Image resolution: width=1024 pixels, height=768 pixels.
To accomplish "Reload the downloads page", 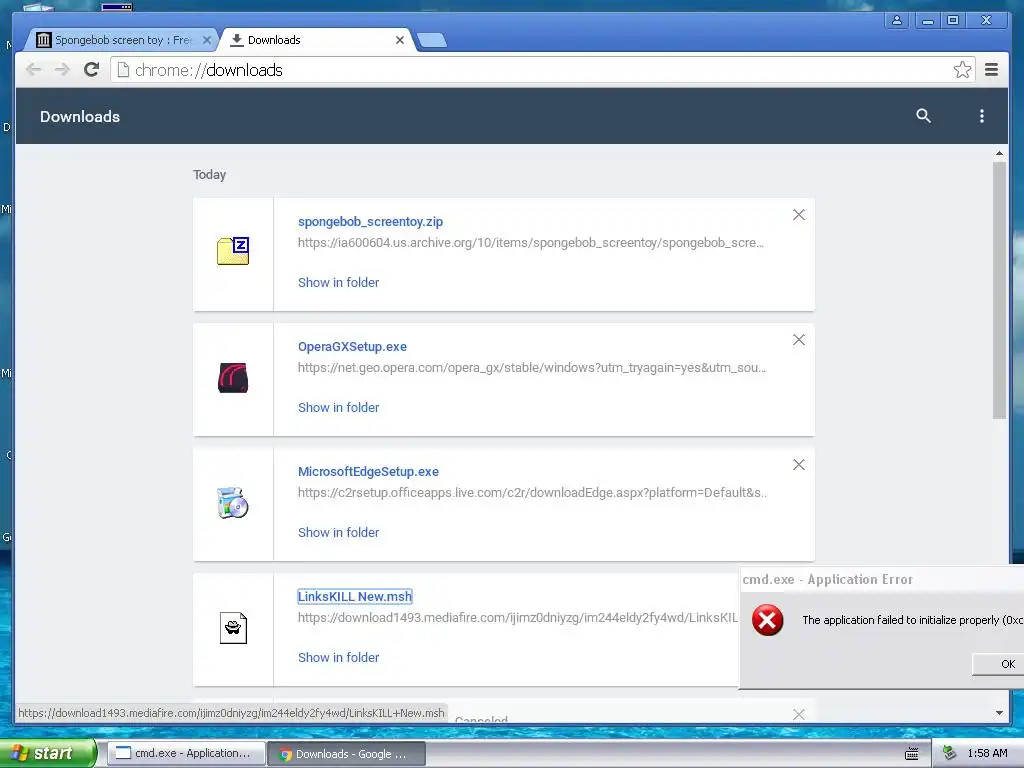I will 91,69.
